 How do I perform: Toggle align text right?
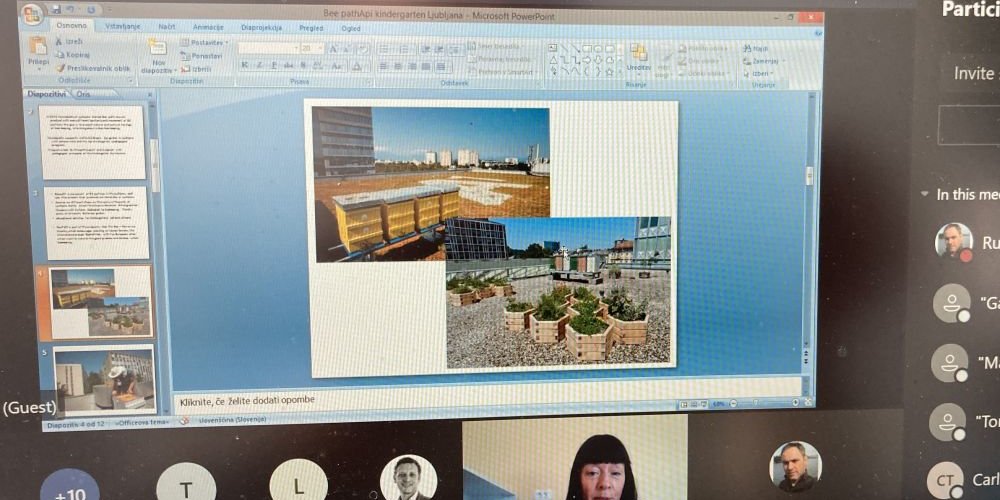pyautogui.click(x=412, y=66)
